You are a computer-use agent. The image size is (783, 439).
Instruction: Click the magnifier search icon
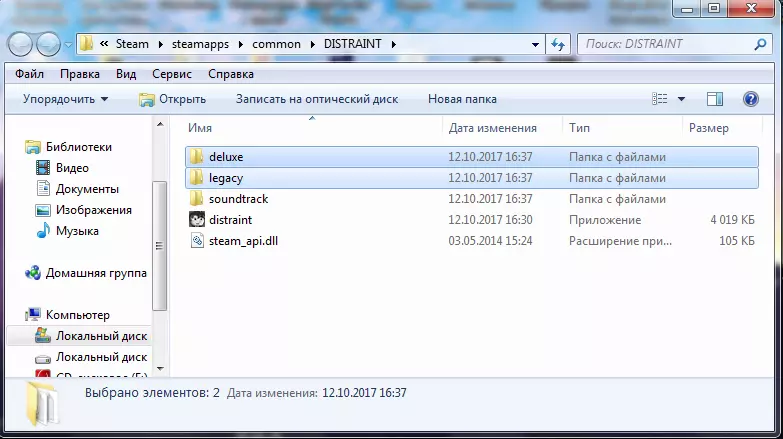click(x=760, y=44)
